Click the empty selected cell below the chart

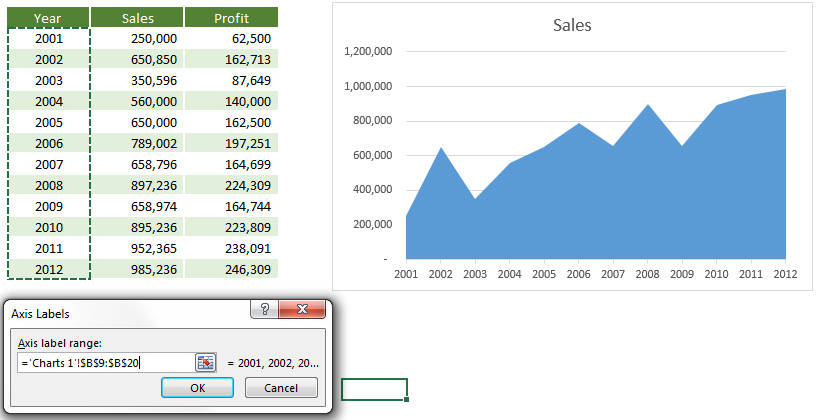(x=375, y=390)
